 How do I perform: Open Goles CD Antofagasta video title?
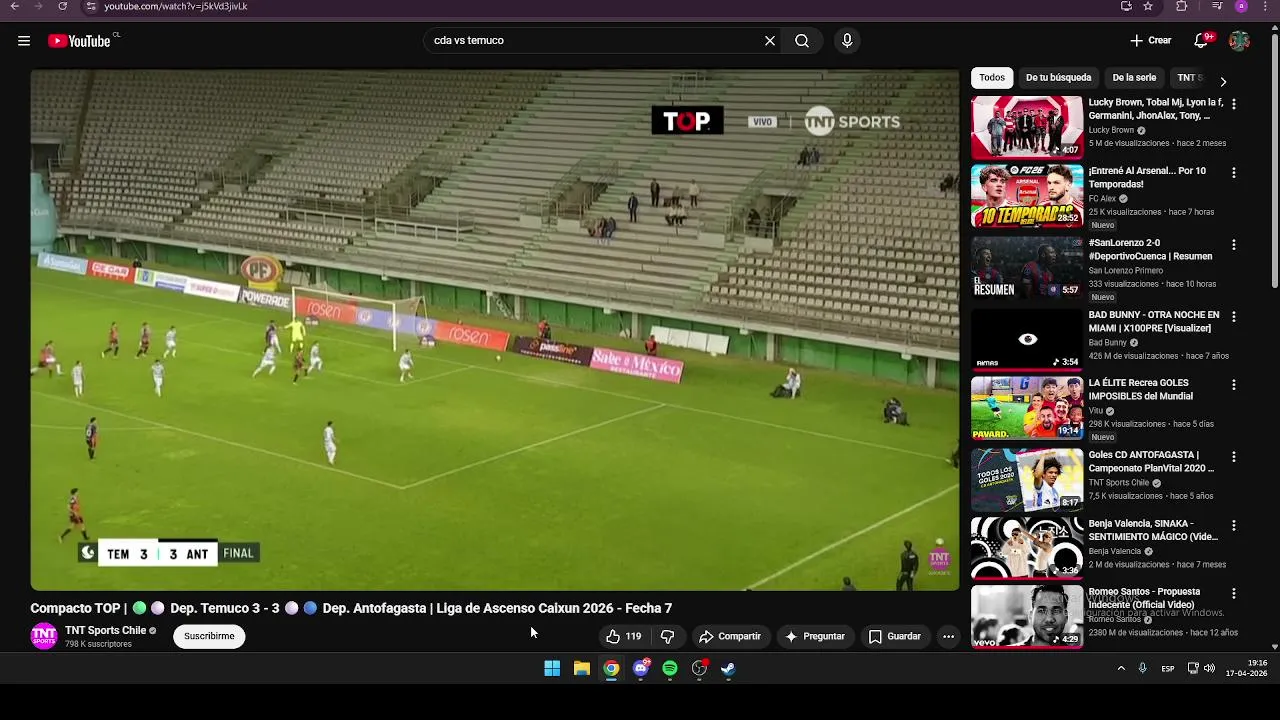pyautogui.click(x=1151, y=461)
